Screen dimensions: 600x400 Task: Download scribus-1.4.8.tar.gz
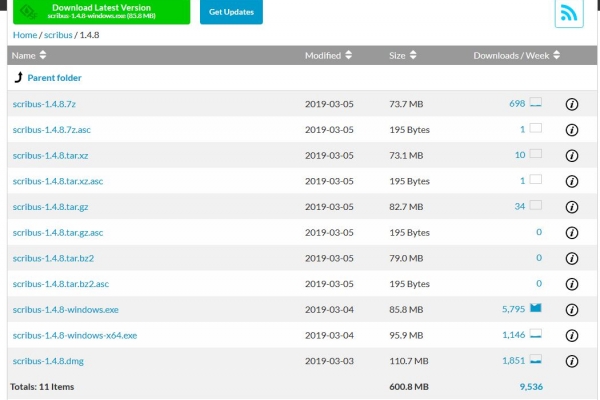coord(50,207)
